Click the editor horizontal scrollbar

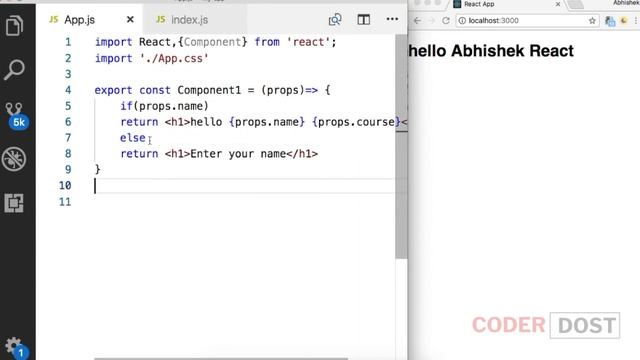(x=221, y=358)
